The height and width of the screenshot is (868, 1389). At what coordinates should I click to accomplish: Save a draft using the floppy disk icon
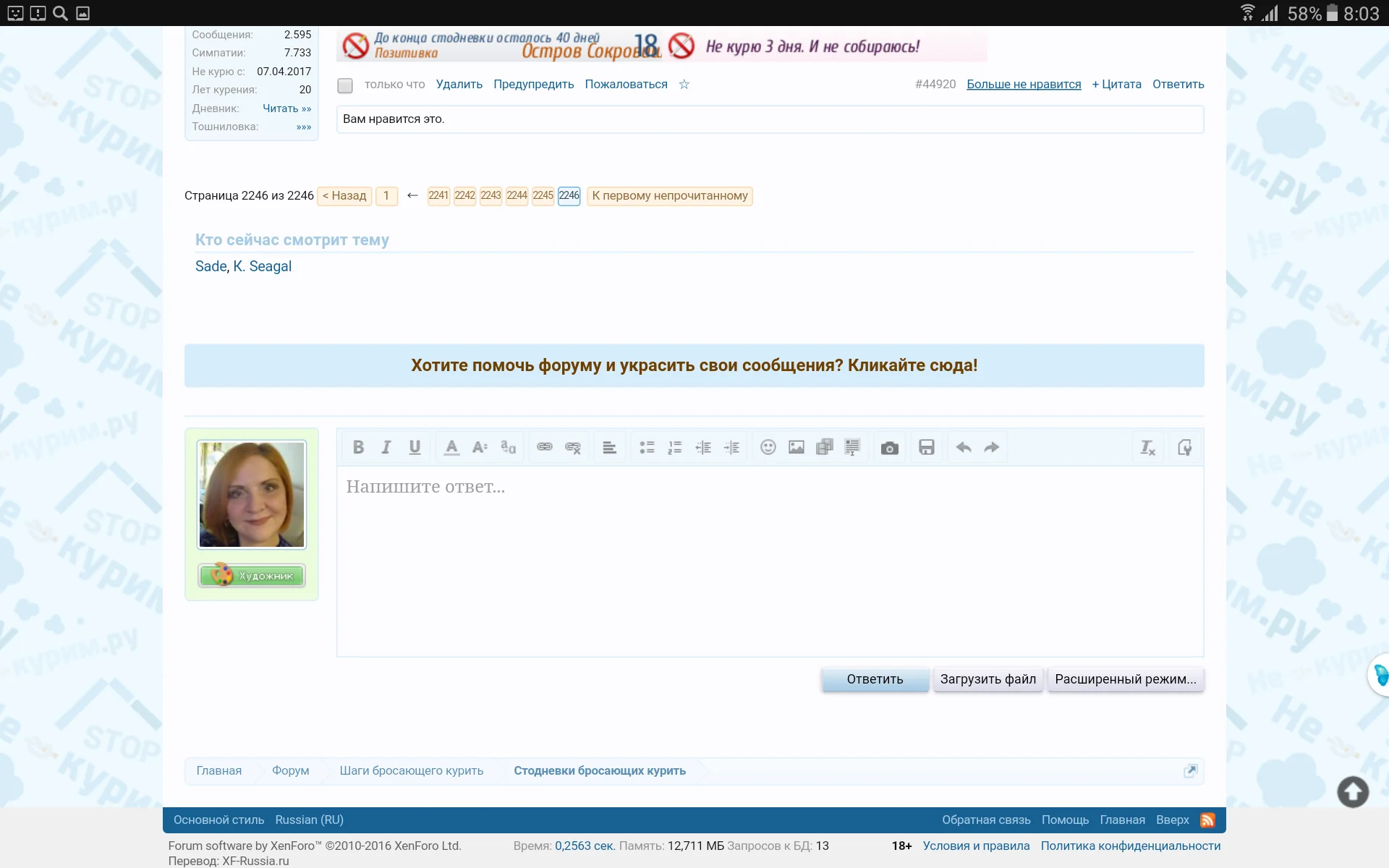[927, 447]
